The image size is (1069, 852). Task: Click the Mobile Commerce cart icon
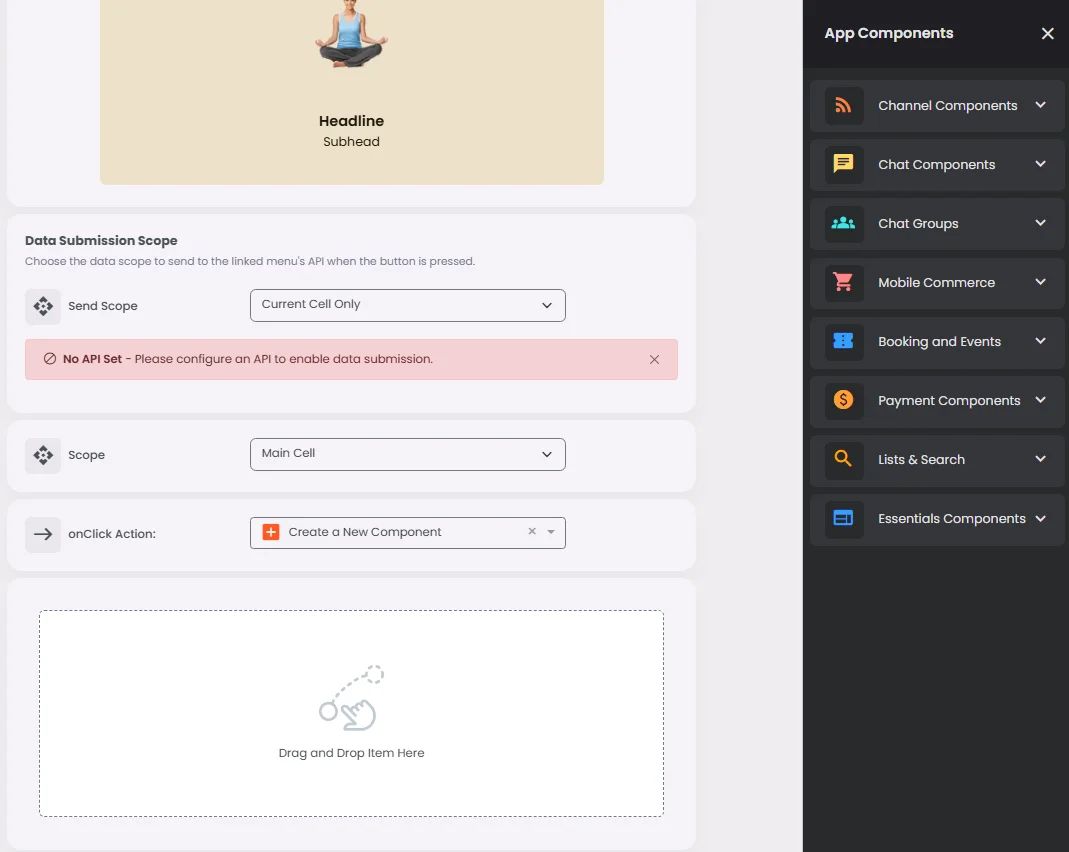843,282
